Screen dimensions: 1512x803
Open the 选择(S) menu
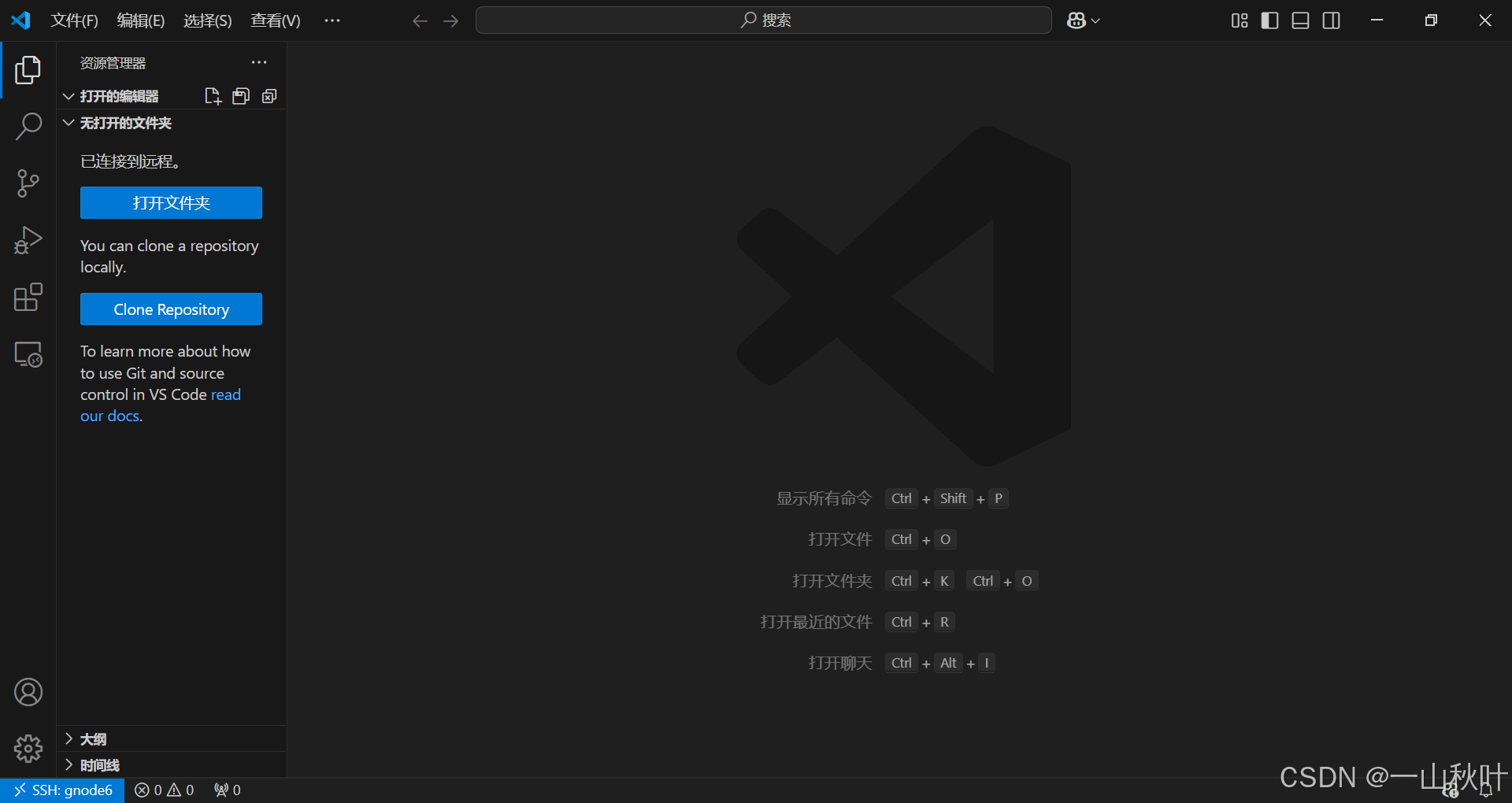(208, 20)
